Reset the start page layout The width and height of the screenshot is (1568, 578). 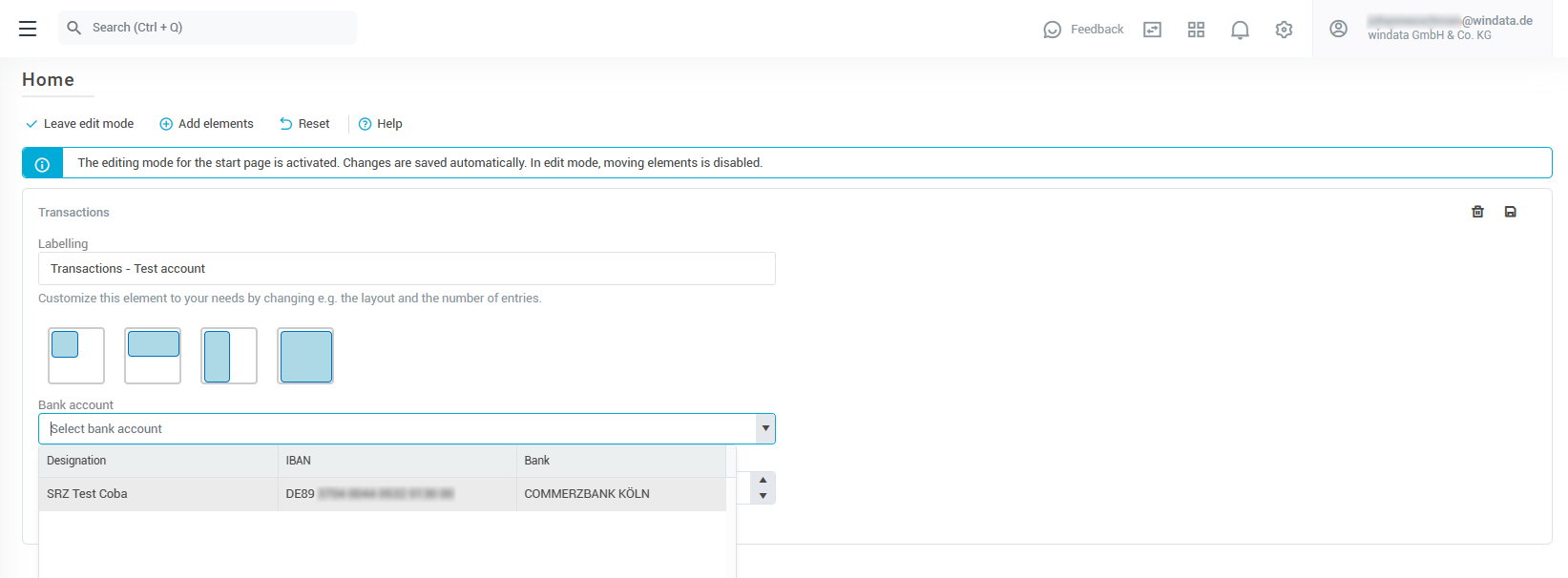[304, 124]
